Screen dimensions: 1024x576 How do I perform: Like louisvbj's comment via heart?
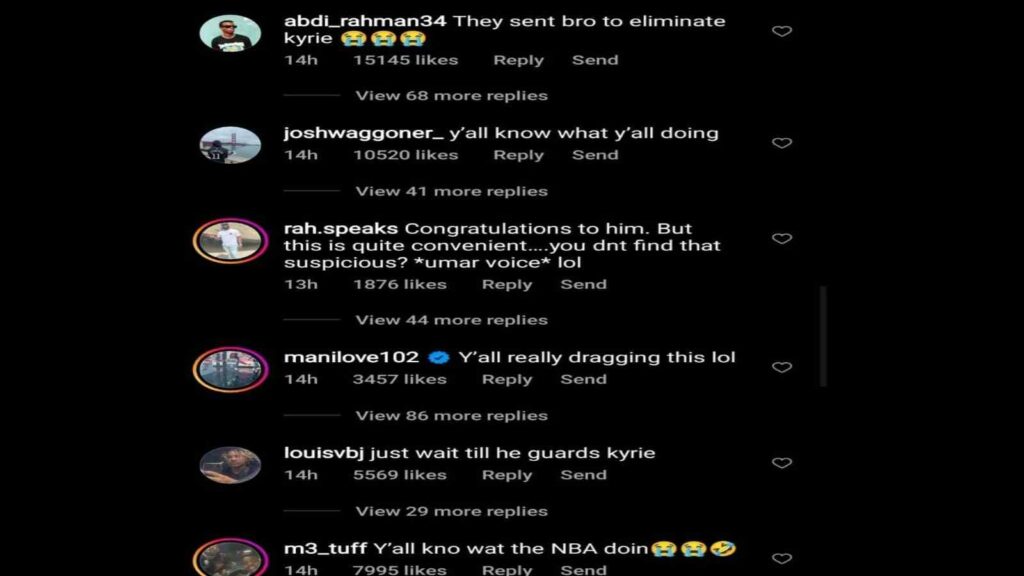click(x=782, y=463)
